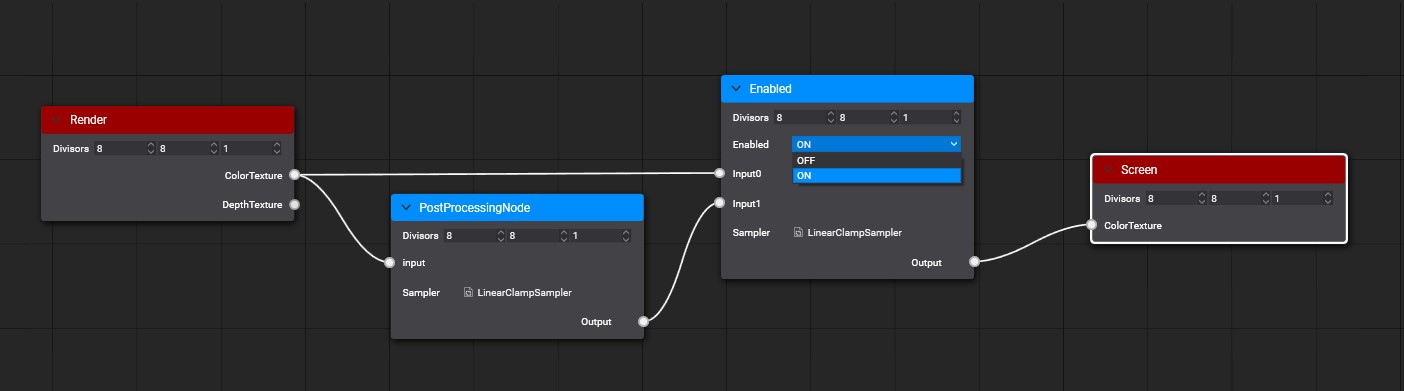Click the Divisors label in Screen node
The image size is (1404, 391).
click(x=1122, y=199)
